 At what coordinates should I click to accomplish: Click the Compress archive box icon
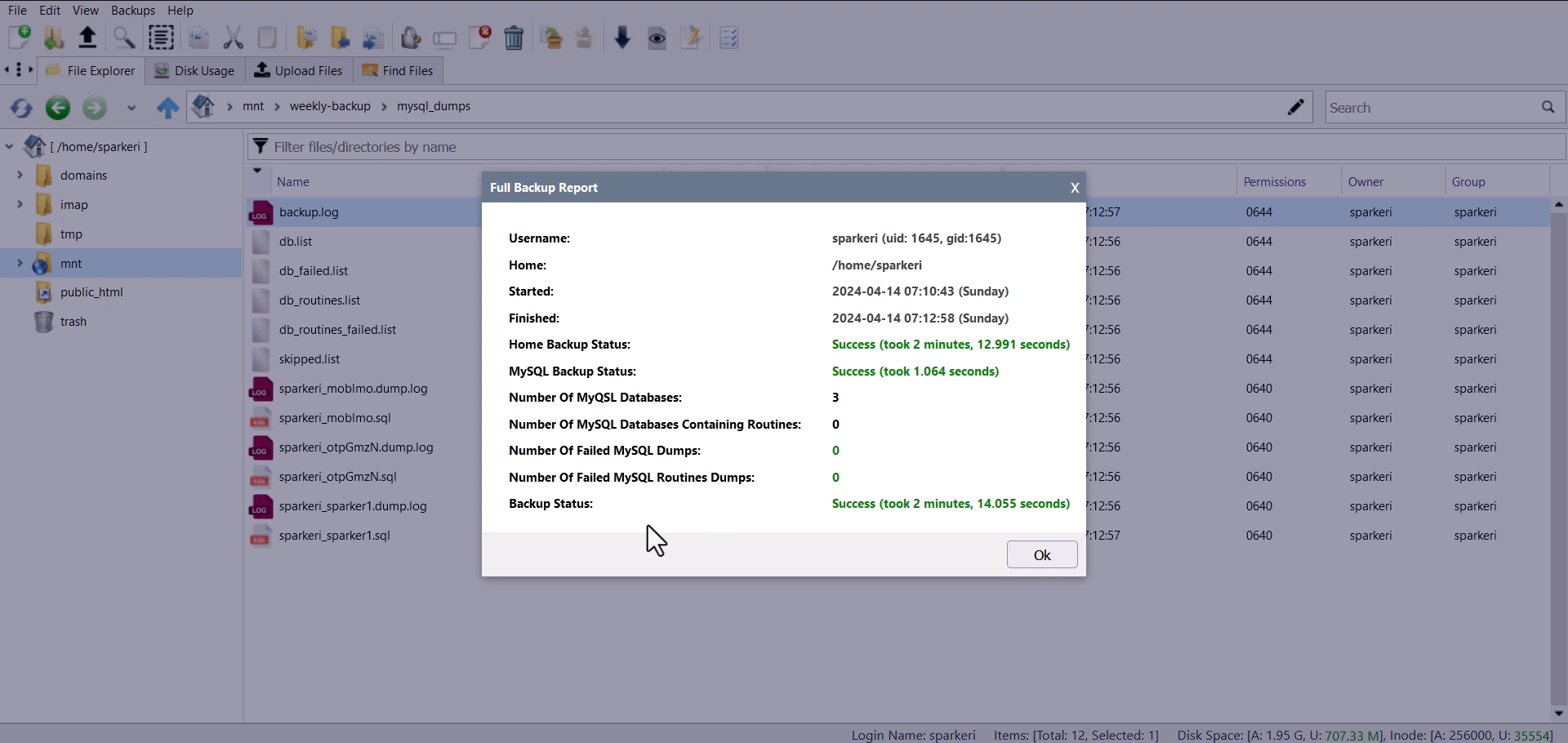point(552,38)
